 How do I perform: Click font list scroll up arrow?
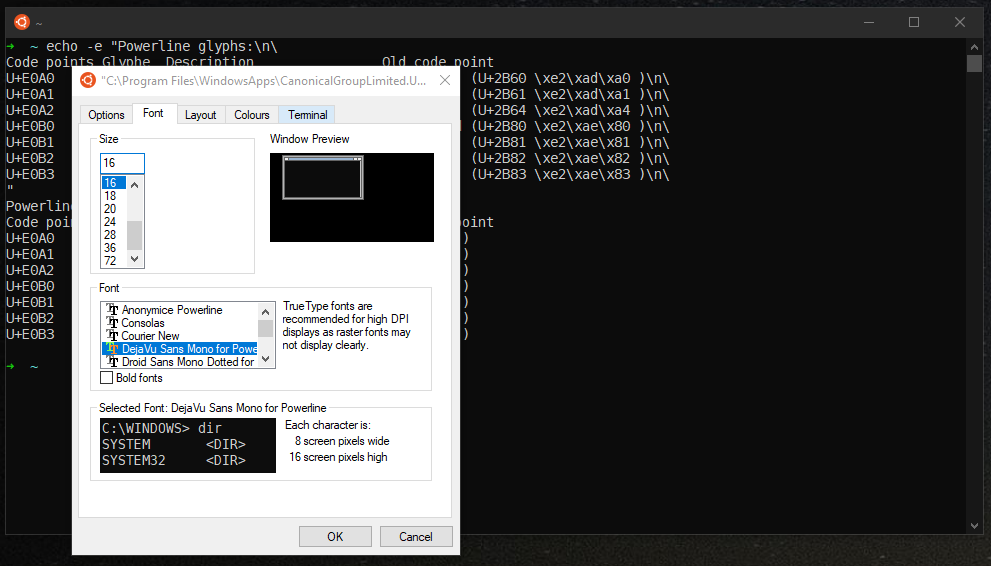click(x=265, y=311)
